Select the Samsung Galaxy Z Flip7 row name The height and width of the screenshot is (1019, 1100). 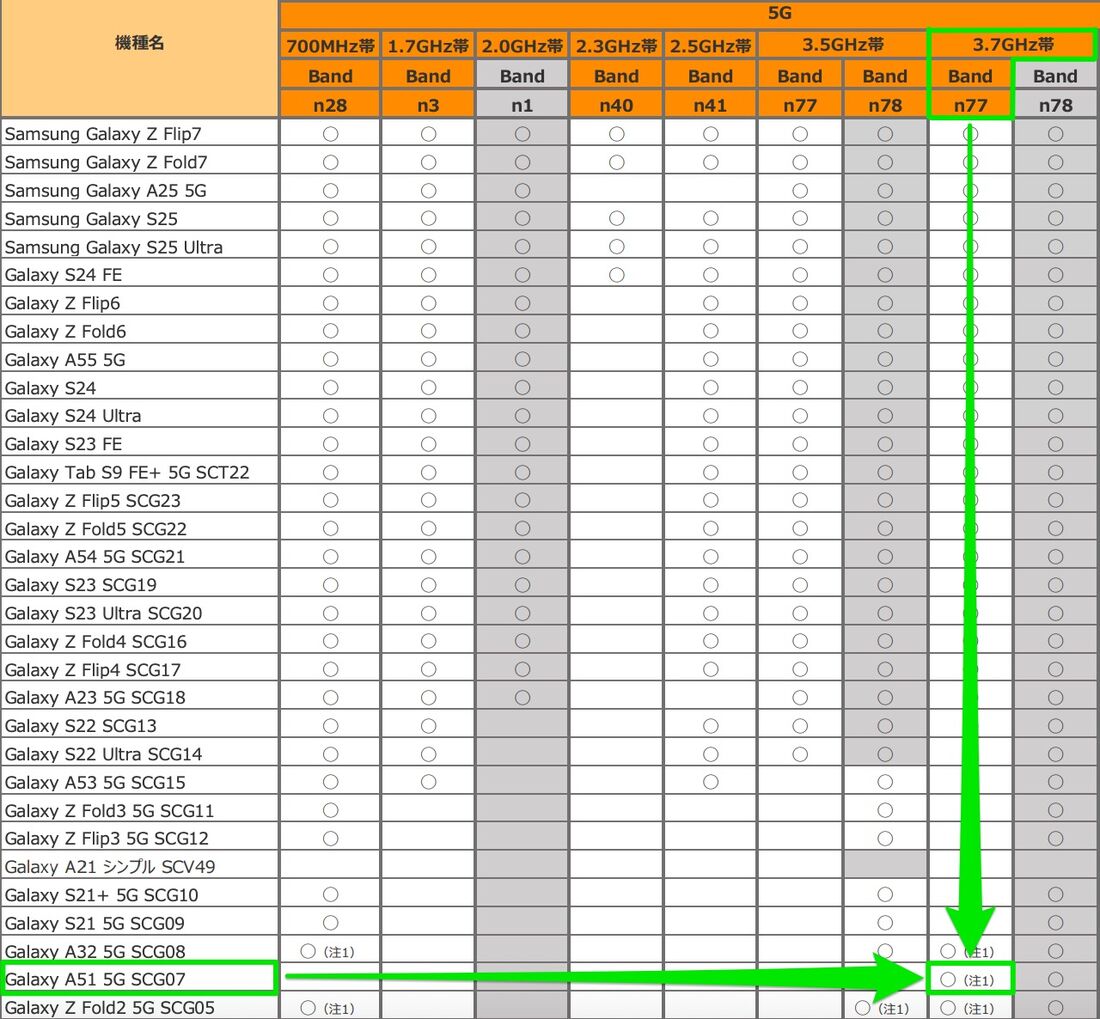[x=102, y=133]
